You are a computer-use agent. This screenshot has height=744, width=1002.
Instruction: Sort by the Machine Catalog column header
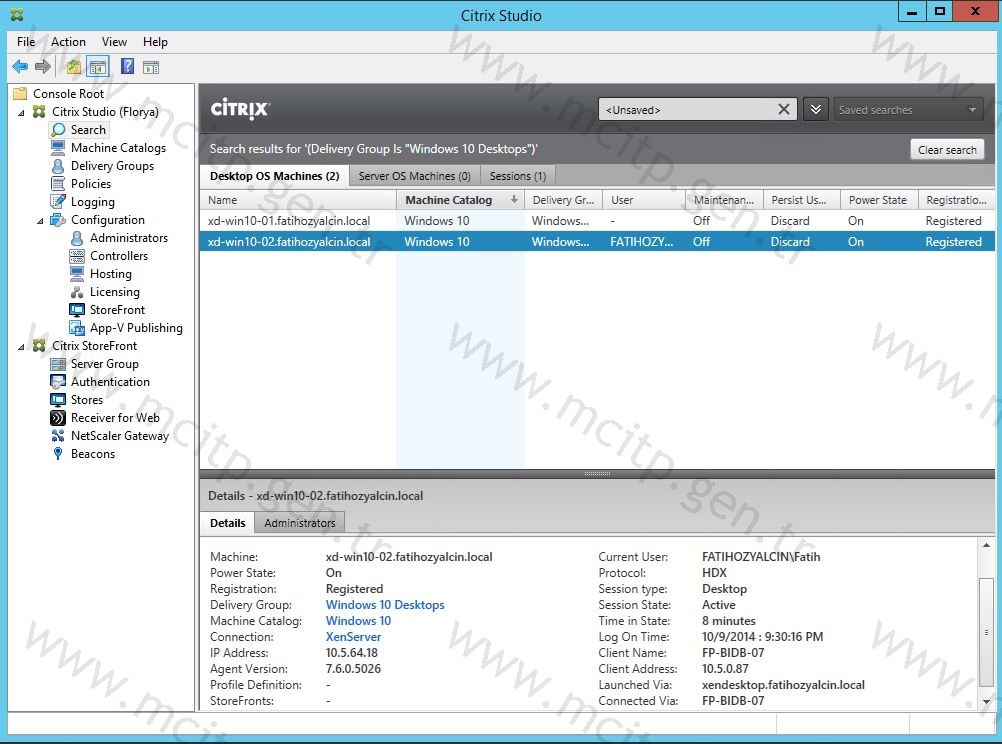click(x=460, y=200)
